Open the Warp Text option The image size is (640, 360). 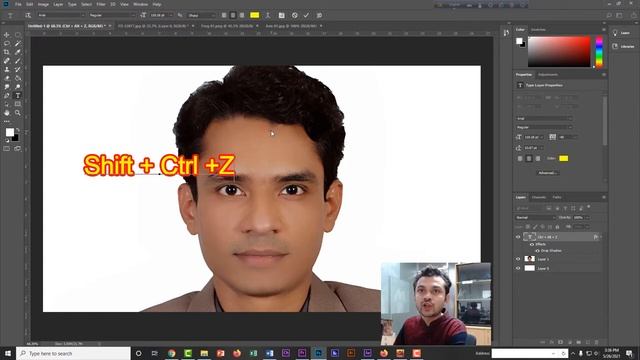click(x=268, y=15)
